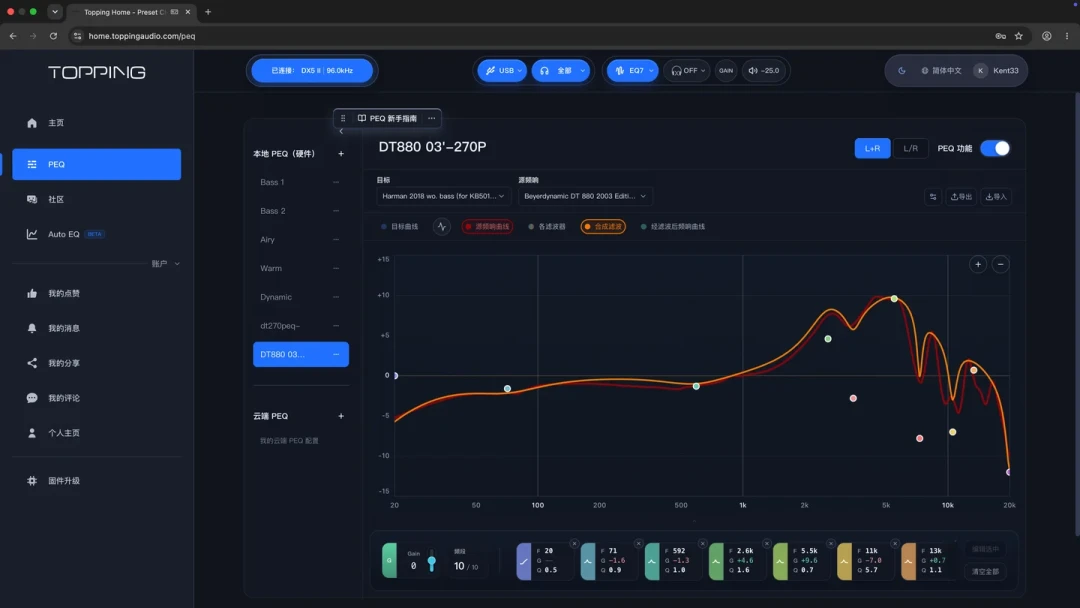Viewport: 1080px width, 608px height.
Task: Open options menu for Warm preset
Action: click(336, 268)
